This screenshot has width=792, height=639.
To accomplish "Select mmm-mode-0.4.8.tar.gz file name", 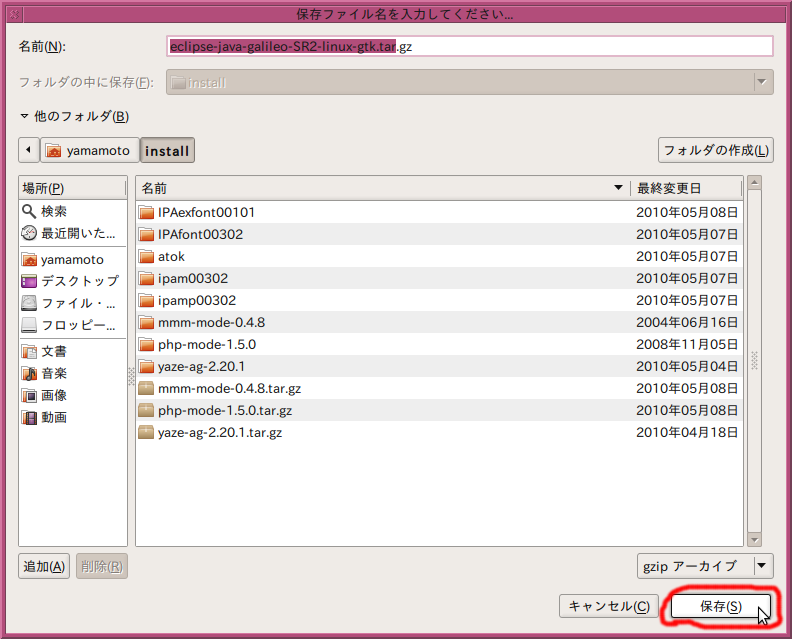I will pos(229,388).
